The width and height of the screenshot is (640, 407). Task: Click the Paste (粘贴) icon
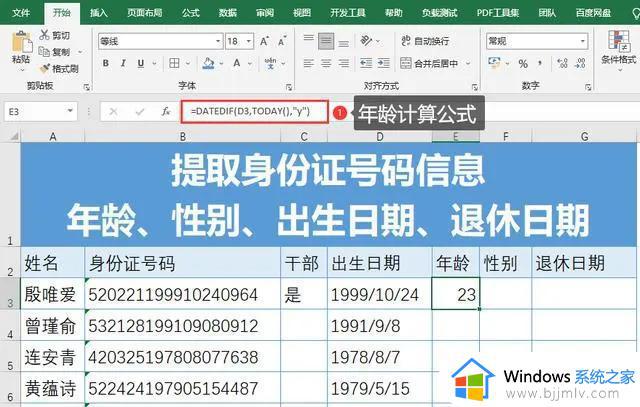pos(21,42)
